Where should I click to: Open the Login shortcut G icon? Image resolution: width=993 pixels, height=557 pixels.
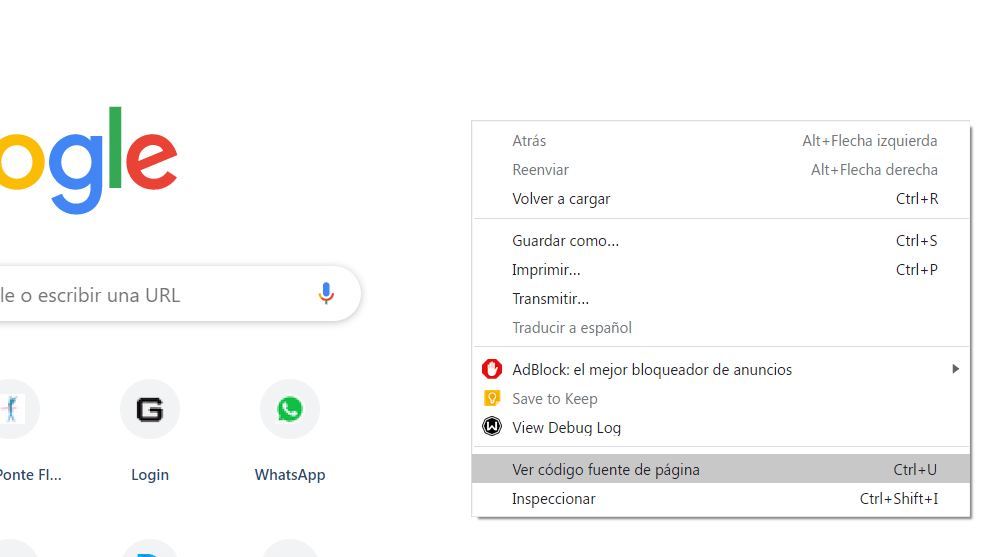(150, 410)
